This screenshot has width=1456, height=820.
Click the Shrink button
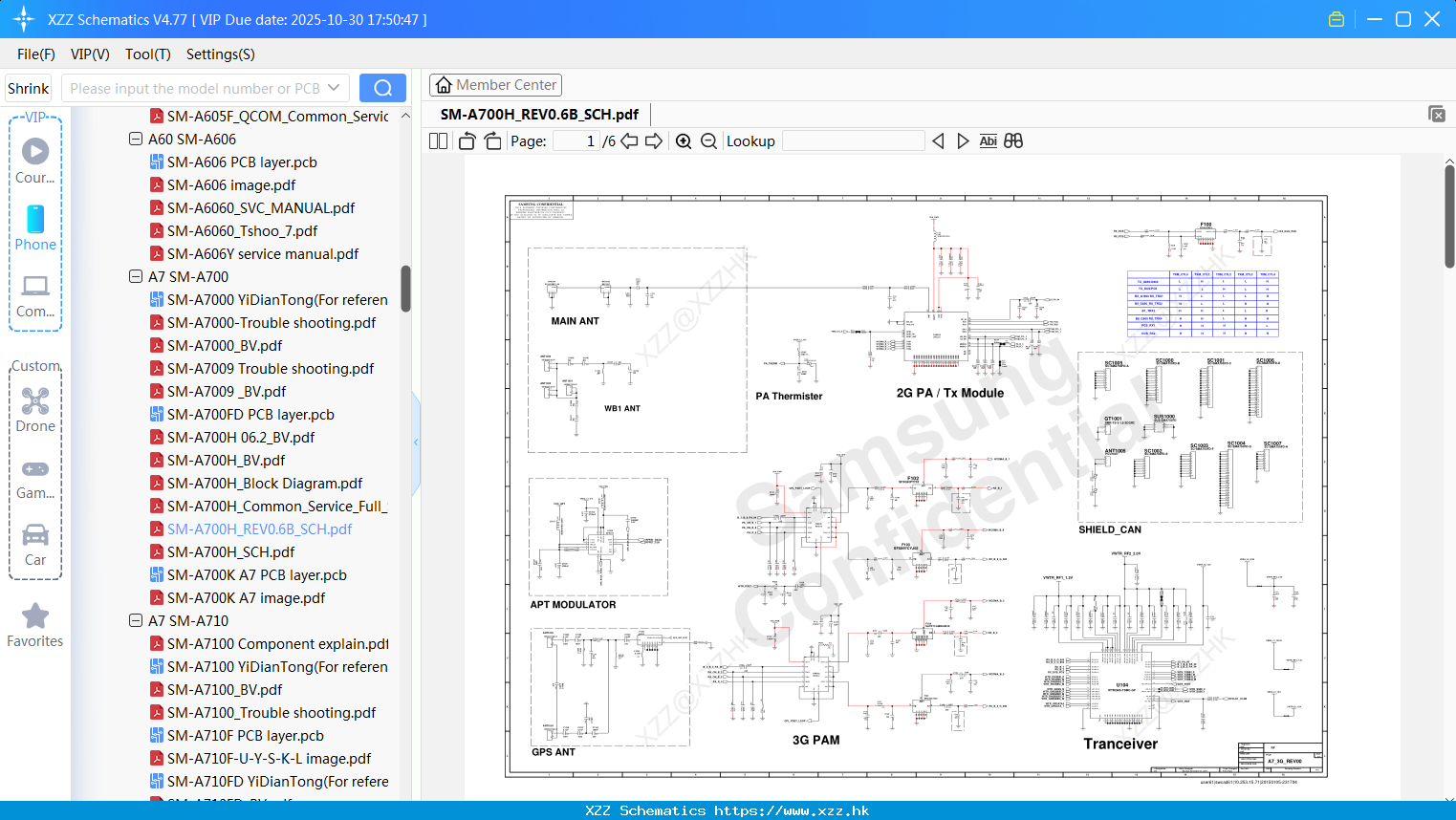[x=28, y=88]
